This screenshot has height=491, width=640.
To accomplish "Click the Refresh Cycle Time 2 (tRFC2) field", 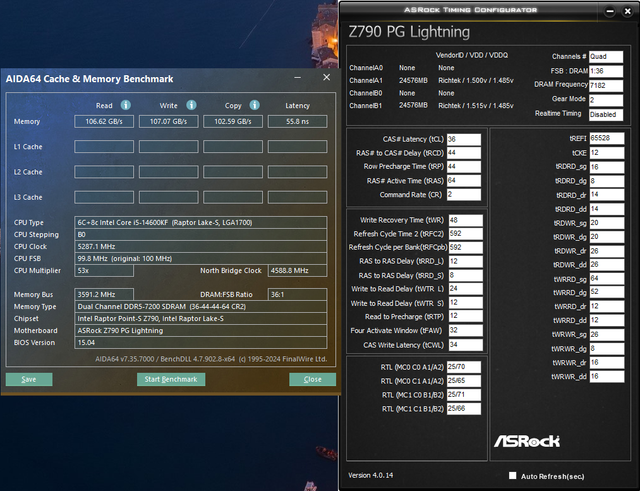I will point(466,234).
